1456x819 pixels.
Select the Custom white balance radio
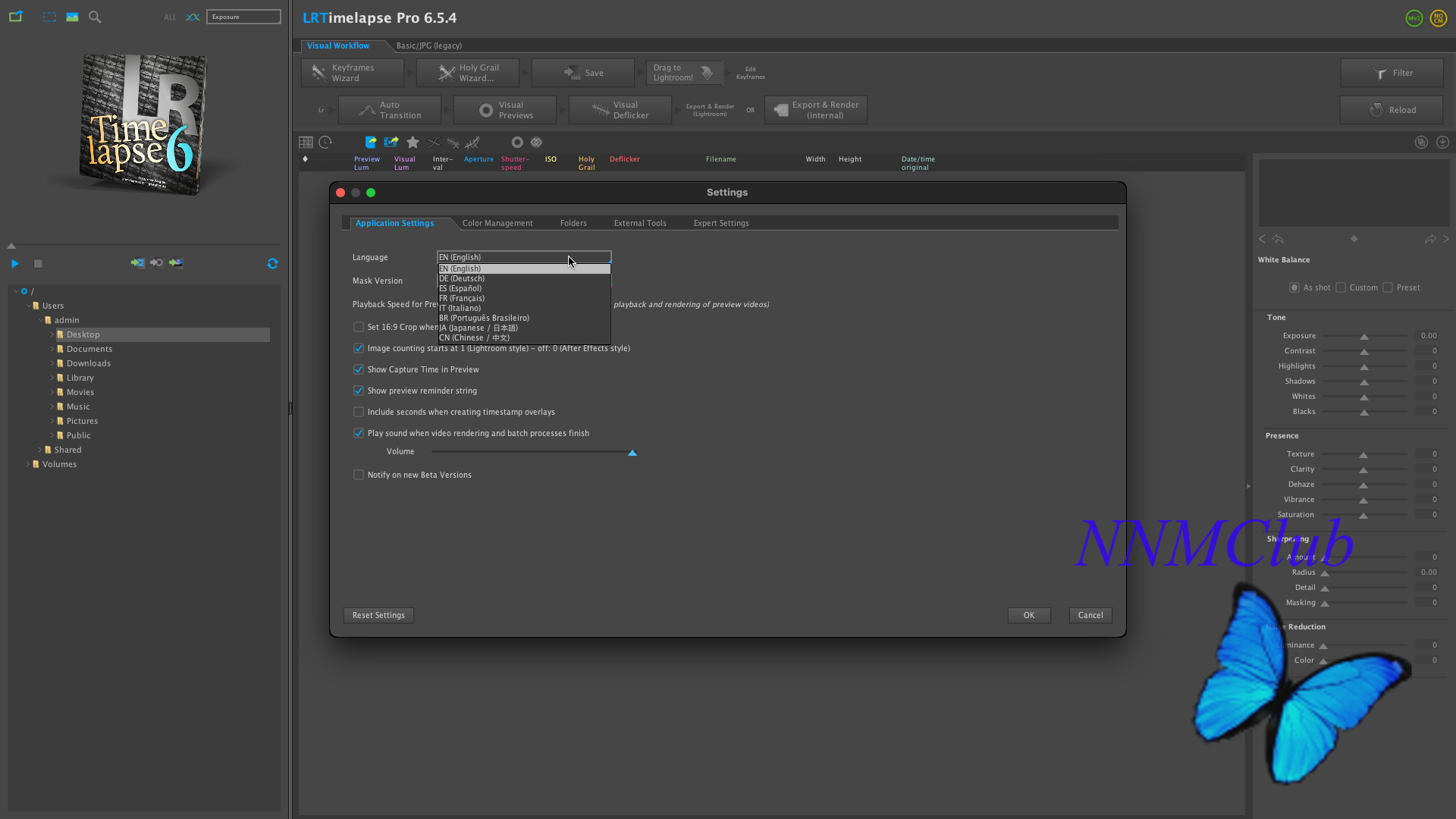1341,287
